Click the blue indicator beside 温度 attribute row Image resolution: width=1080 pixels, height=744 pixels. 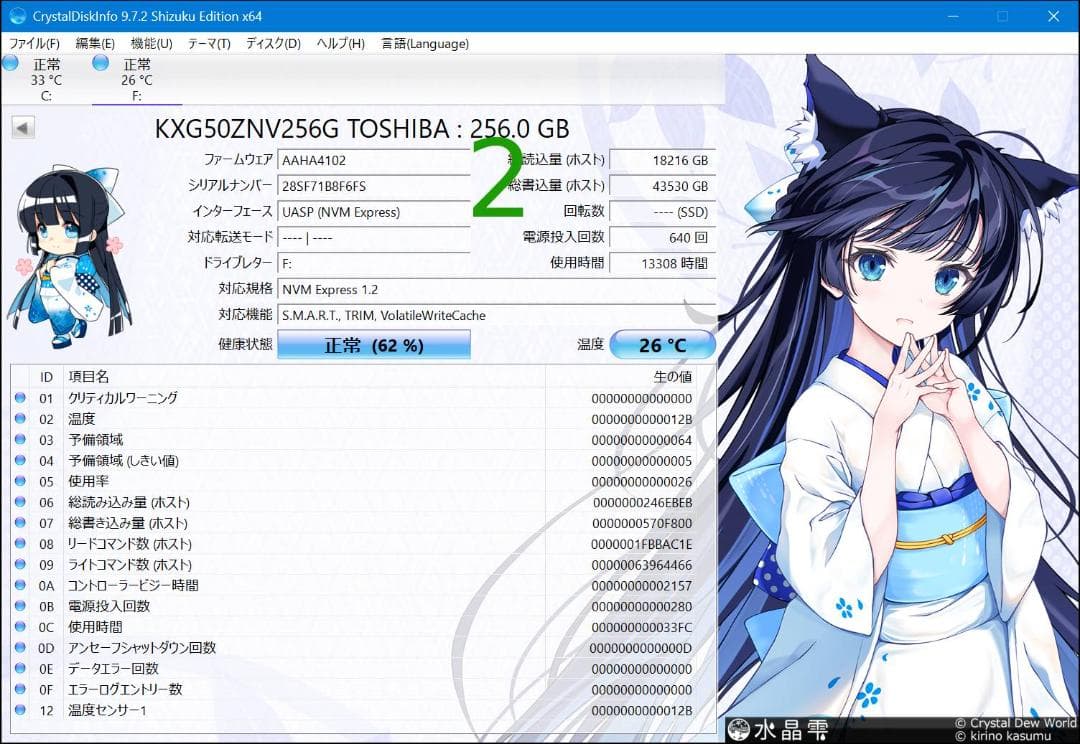pos(21,418)
